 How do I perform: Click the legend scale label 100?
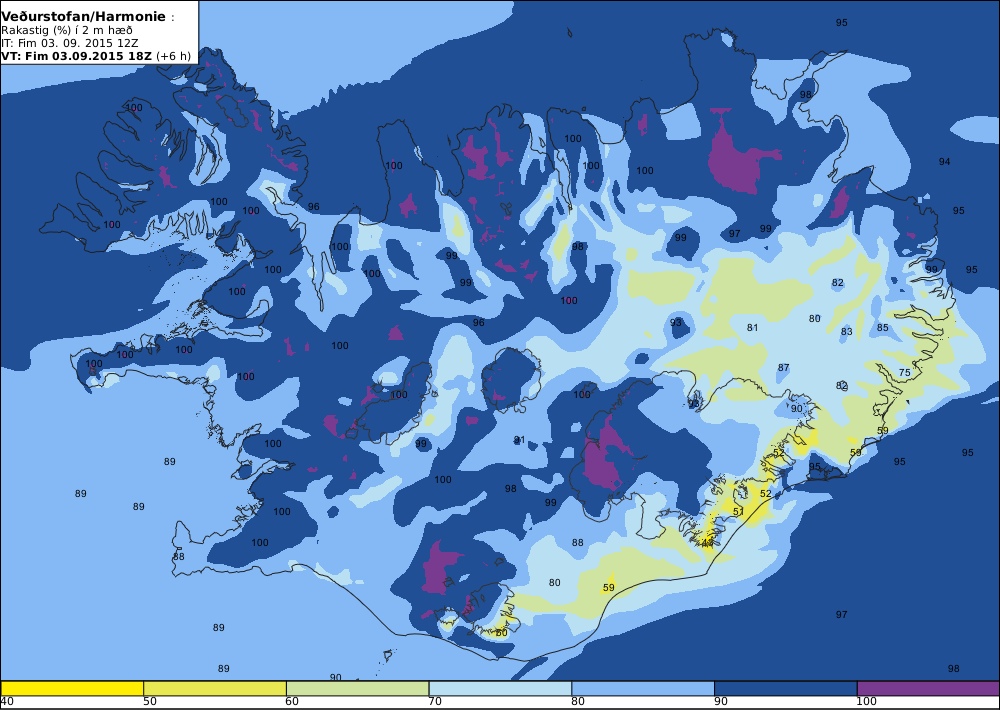pos(866,702)
